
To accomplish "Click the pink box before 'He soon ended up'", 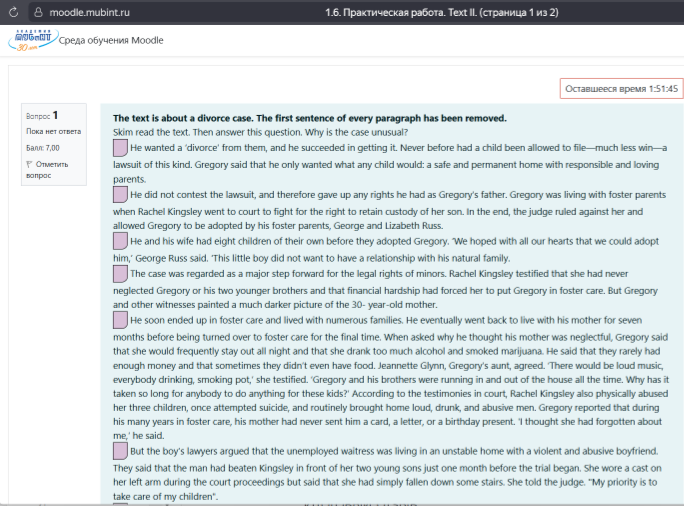I will point(120,319).
